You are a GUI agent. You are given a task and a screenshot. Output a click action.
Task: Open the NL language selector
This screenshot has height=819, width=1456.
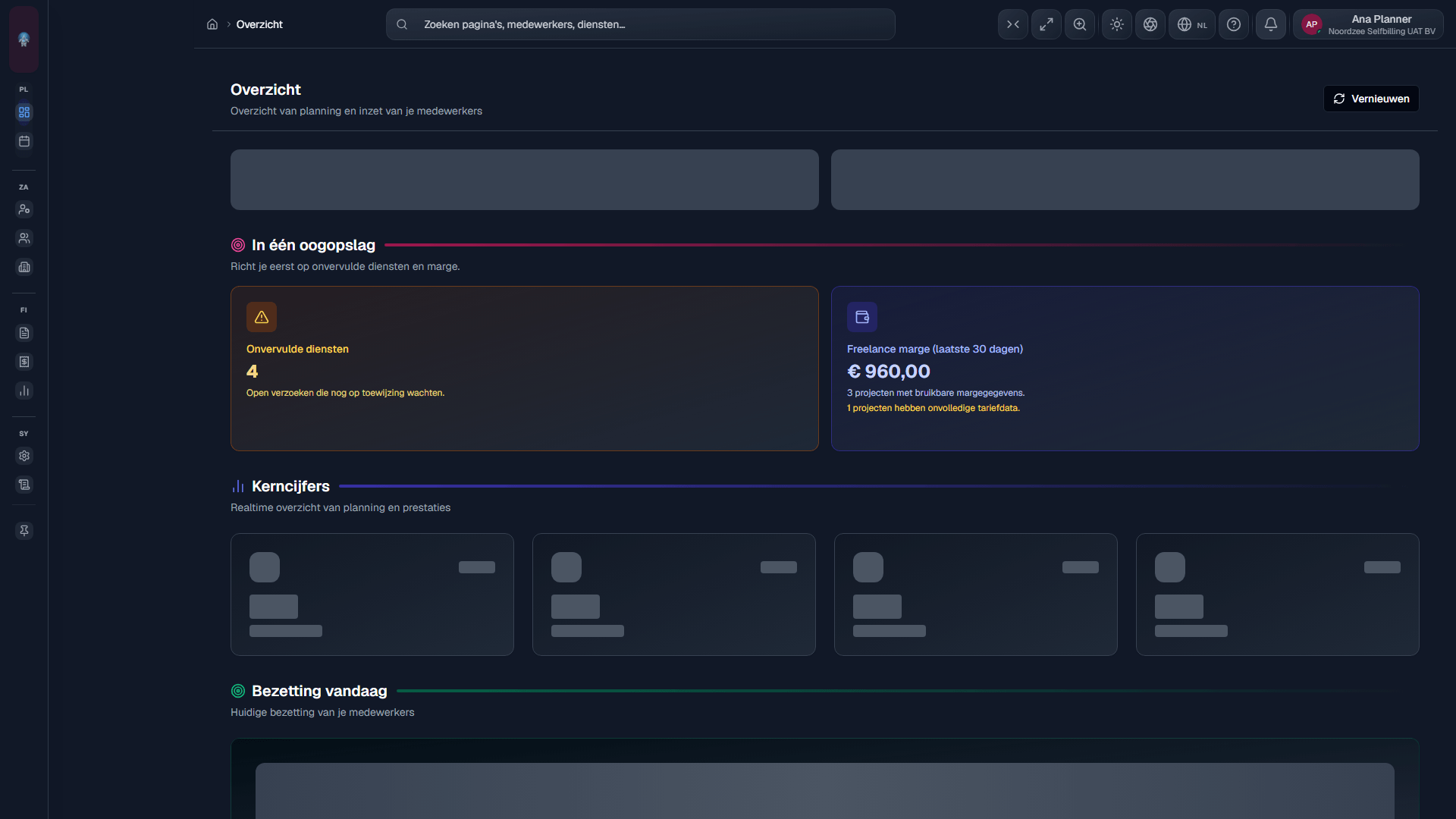1192,24
